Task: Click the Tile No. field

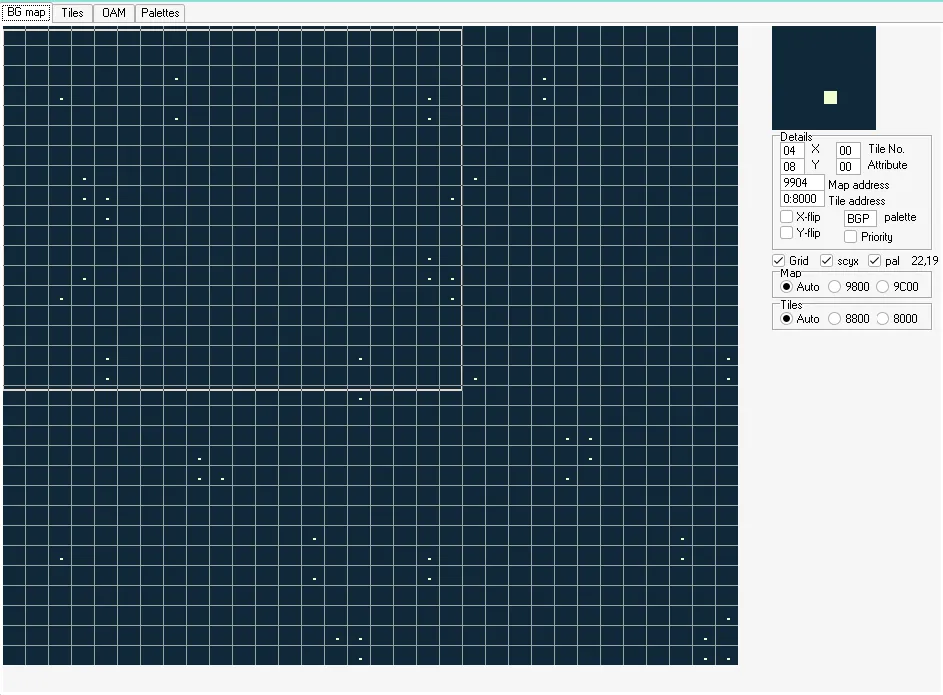Action: (x=848, y=150)
